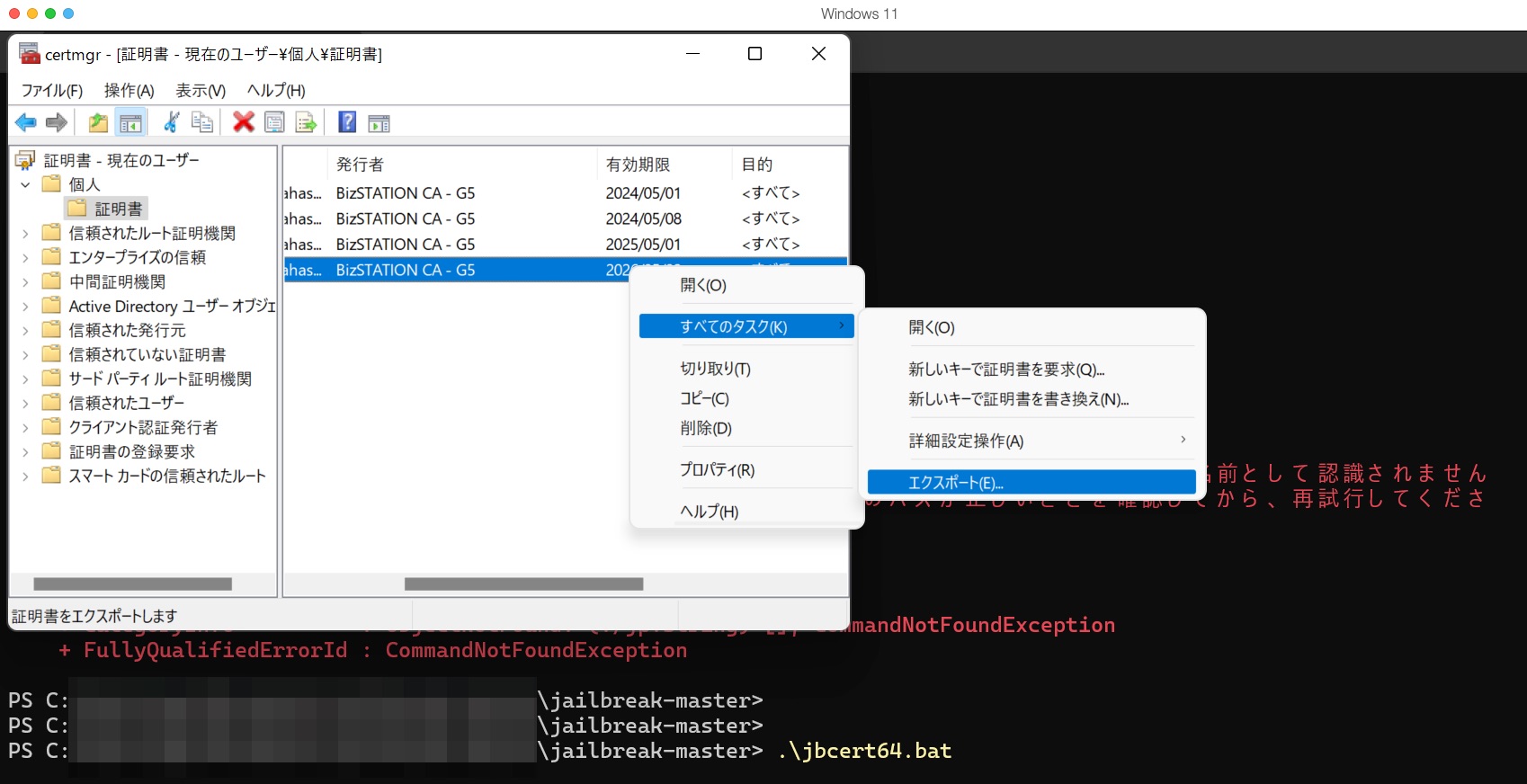Screen dimensions: 1527x784
Task: Toggle the action pane toolbar icon
Action: [380, 123]
